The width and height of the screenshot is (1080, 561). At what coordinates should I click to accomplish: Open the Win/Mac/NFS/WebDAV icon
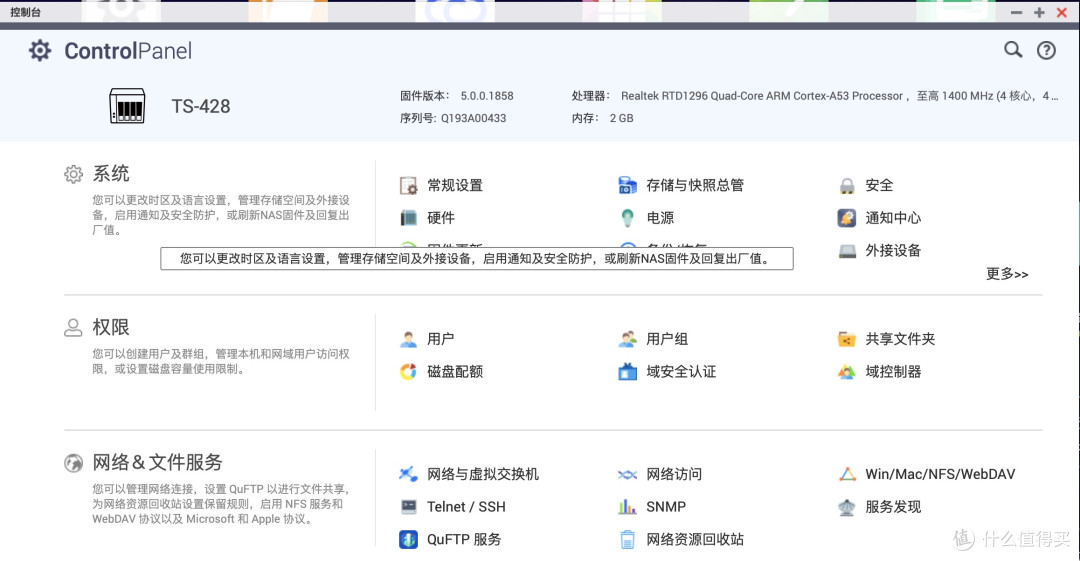point(847,474)
